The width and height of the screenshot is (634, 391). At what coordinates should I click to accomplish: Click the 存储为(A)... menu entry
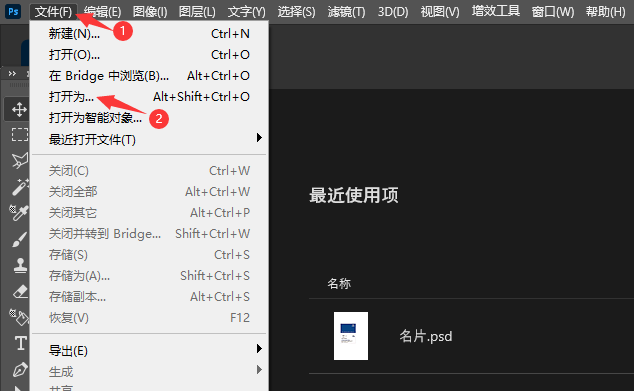point(149,276)
